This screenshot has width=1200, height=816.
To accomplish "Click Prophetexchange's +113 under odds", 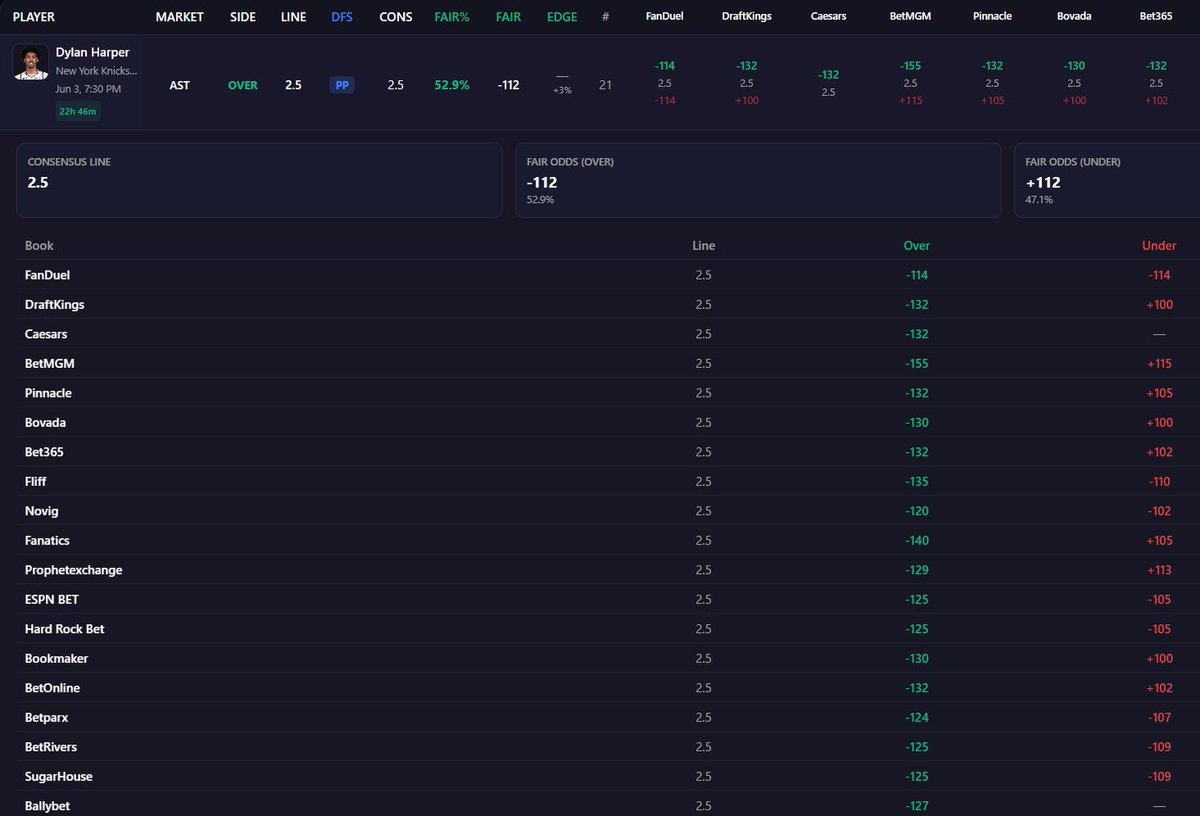I will pos(1159,570).
